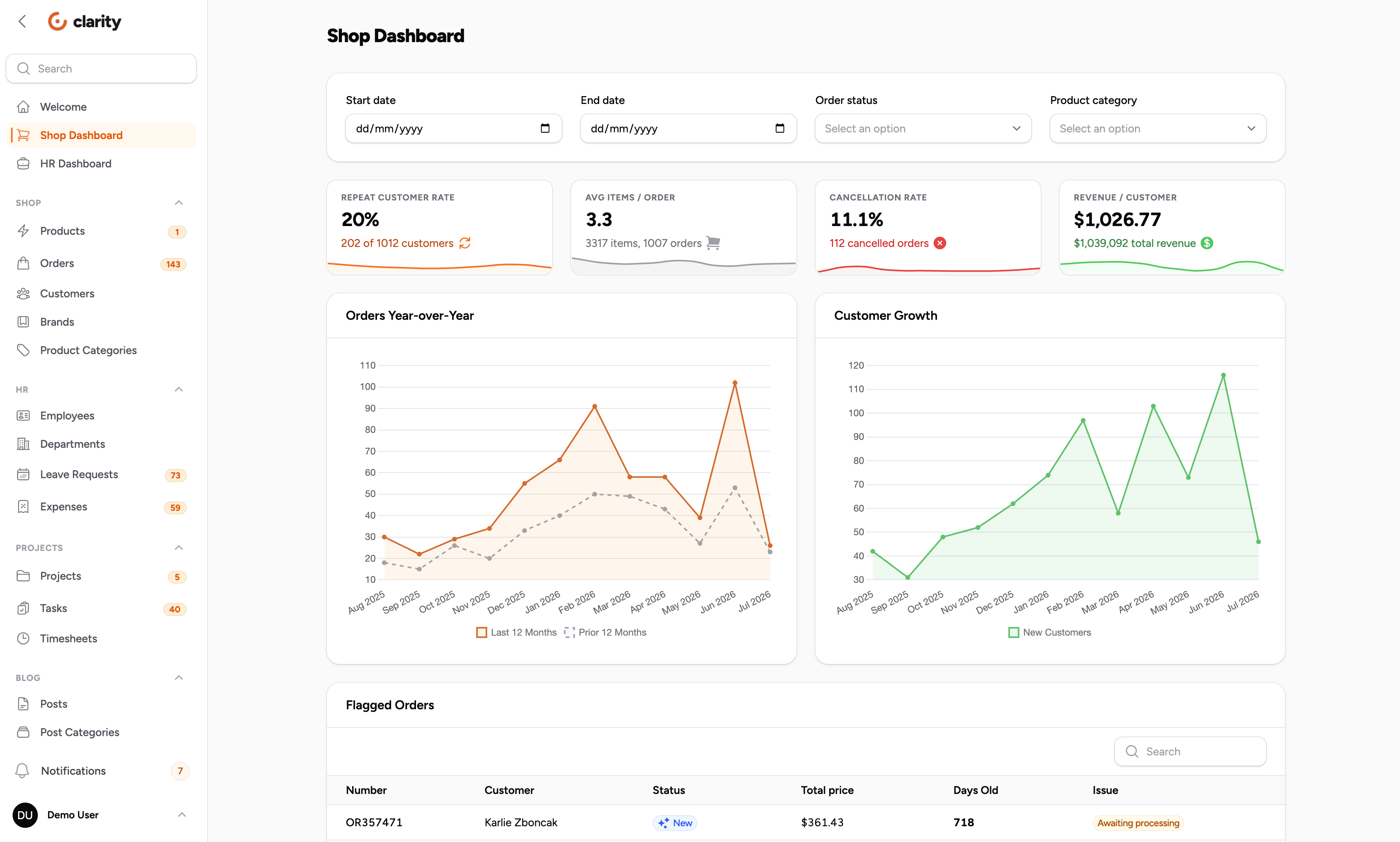Viewport: 1400px width, 842px height.
Task: Click order number OR357471
Action: tap(374, 822)
